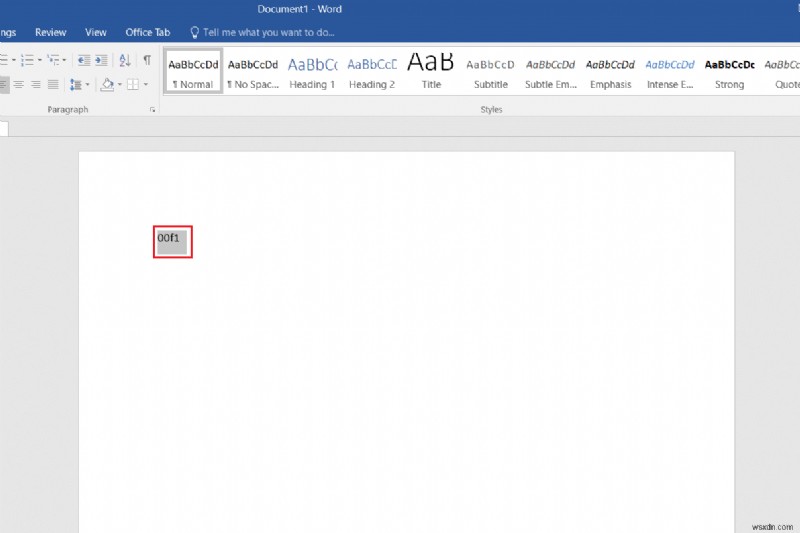Image resolution: width=800 pixels, height=533 pixels.
Task: Decrease the paragraph indent
Action: click(84, 60)
